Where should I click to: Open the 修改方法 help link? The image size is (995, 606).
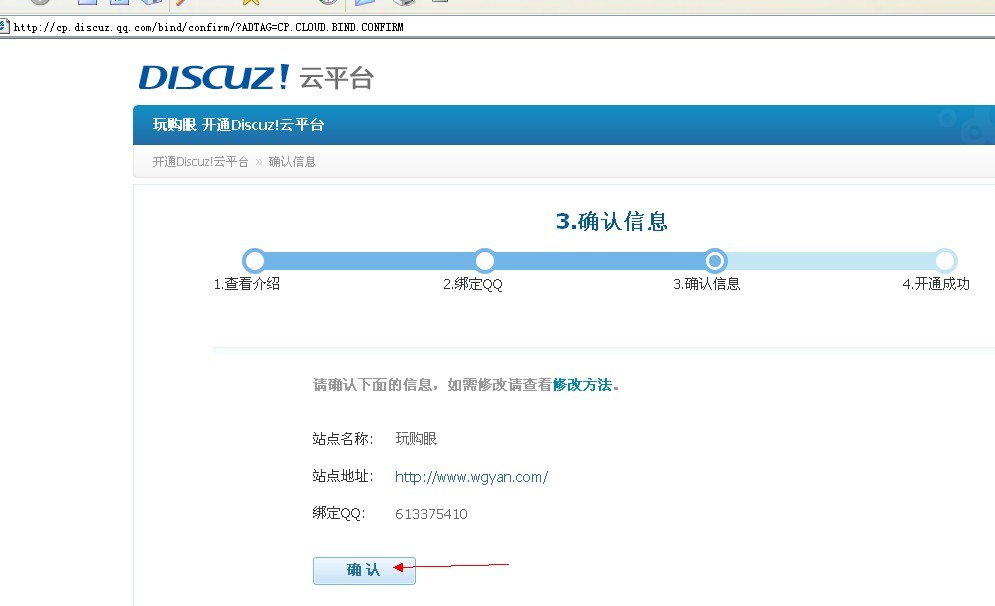pyautogui.click(x=583, y=385)
